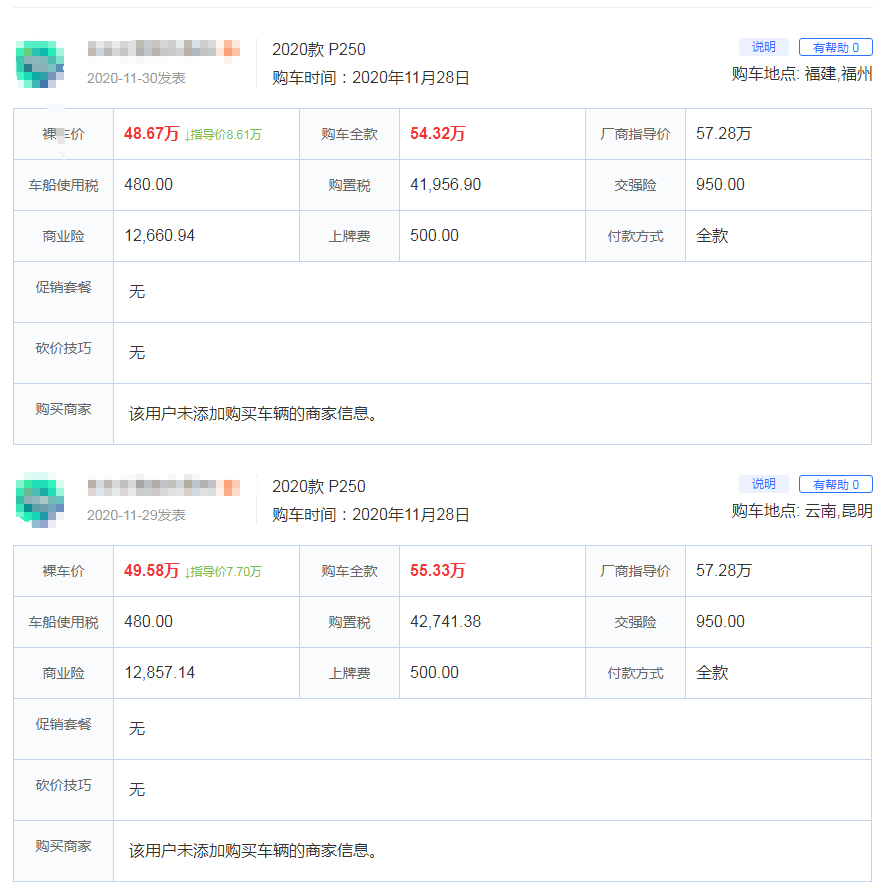
Task: Click the 2020-11-29发表 date
Action: (x=136, y=515)
